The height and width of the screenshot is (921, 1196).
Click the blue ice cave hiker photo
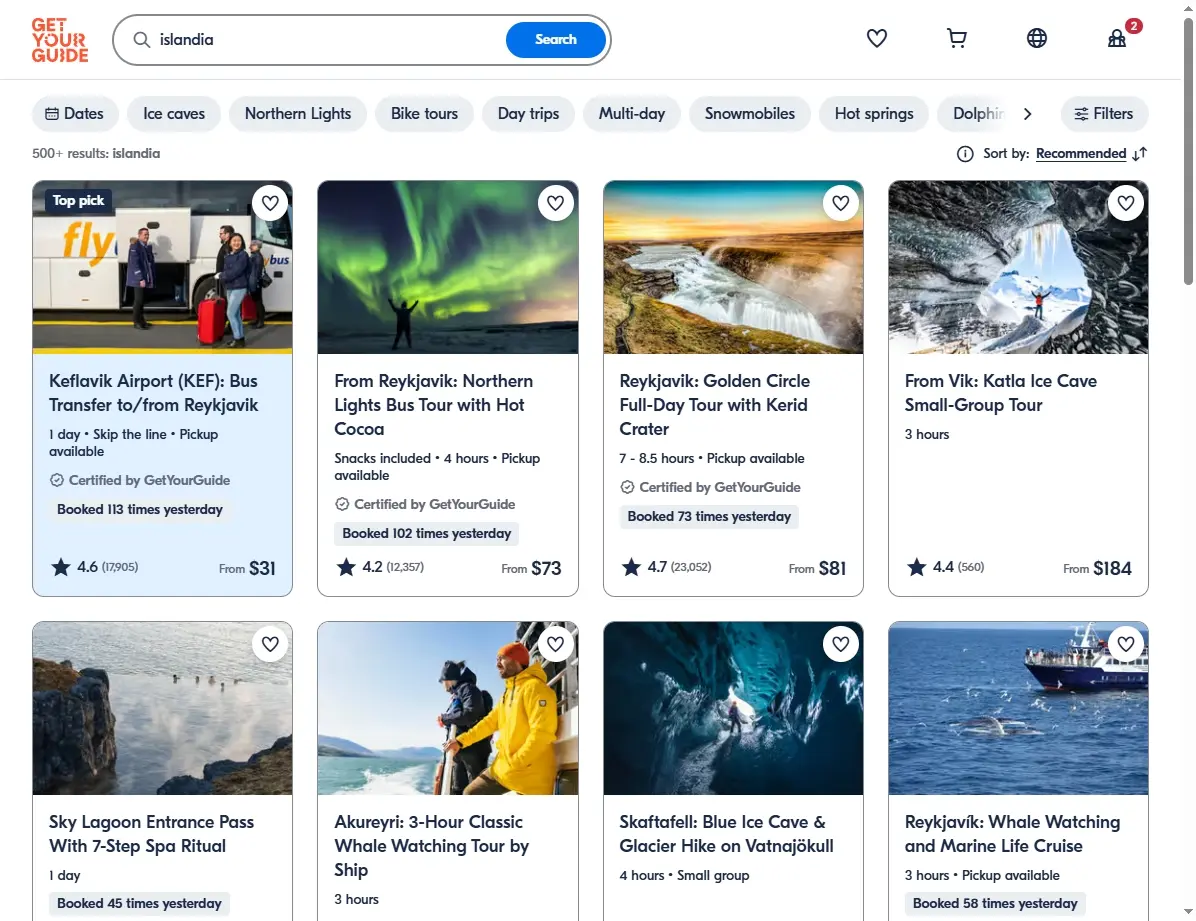(733, 708)
